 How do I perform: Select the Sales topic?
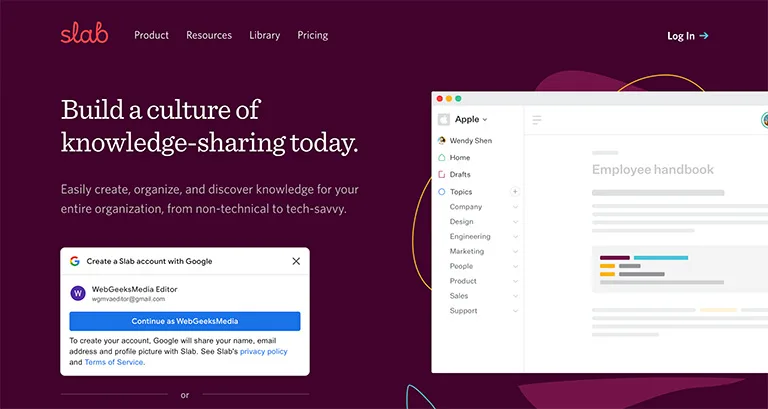point(459,296)
